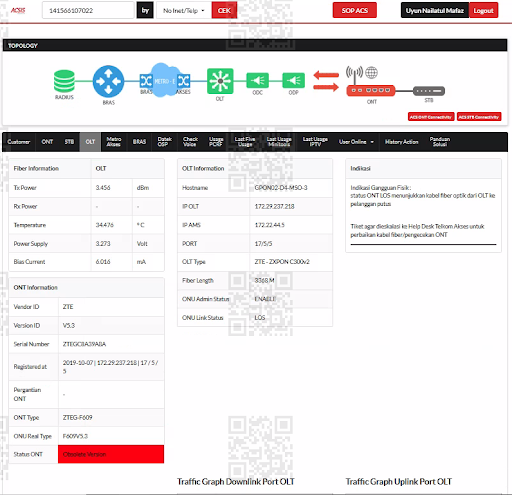Select Tx Power value 3.456

pos(103,188)
